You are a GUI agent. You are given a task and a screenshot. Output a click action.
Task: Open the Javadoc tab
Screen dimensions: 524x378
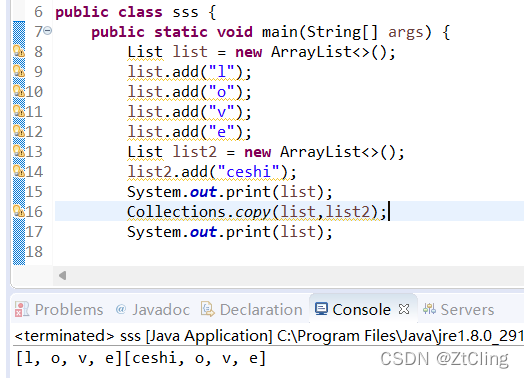[152, 309]
